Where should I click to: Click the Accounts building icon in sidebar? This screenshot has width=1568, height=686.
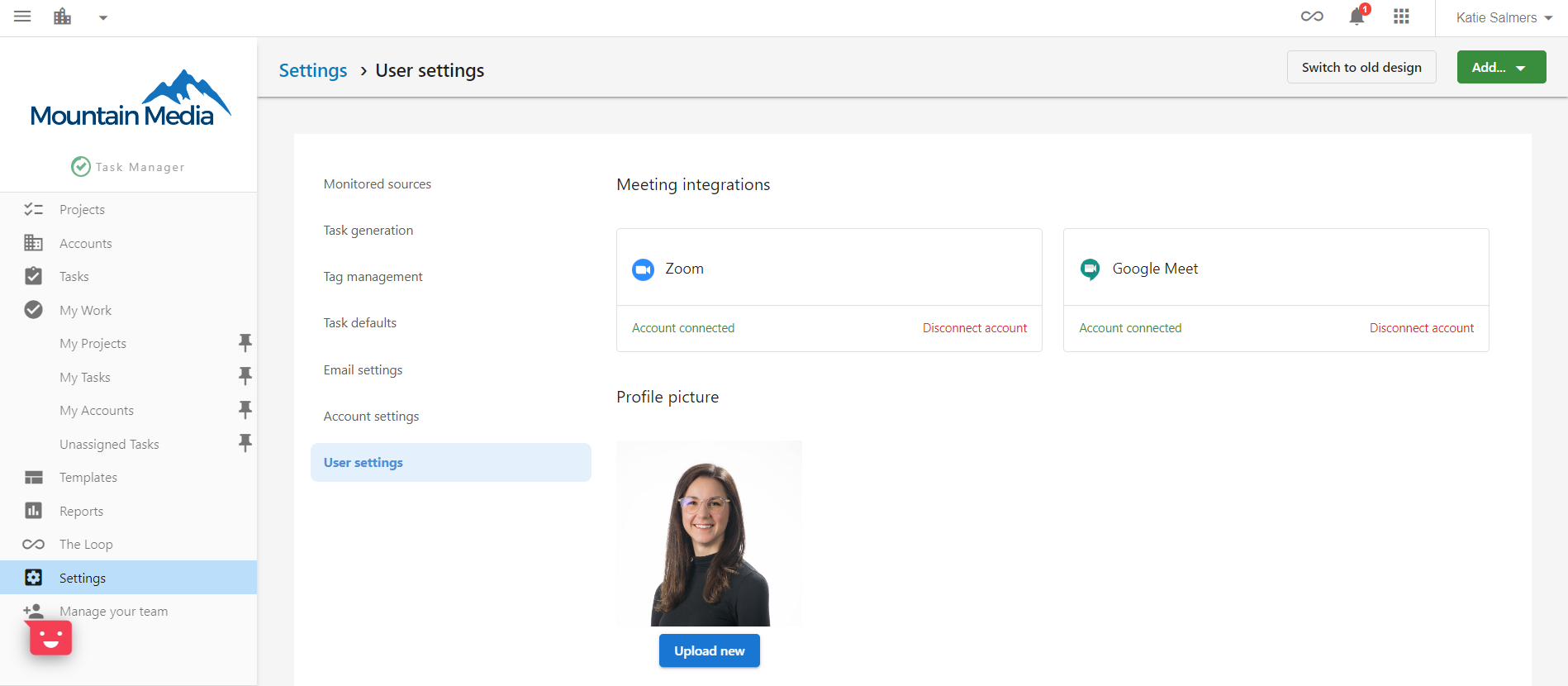[33, 243]
